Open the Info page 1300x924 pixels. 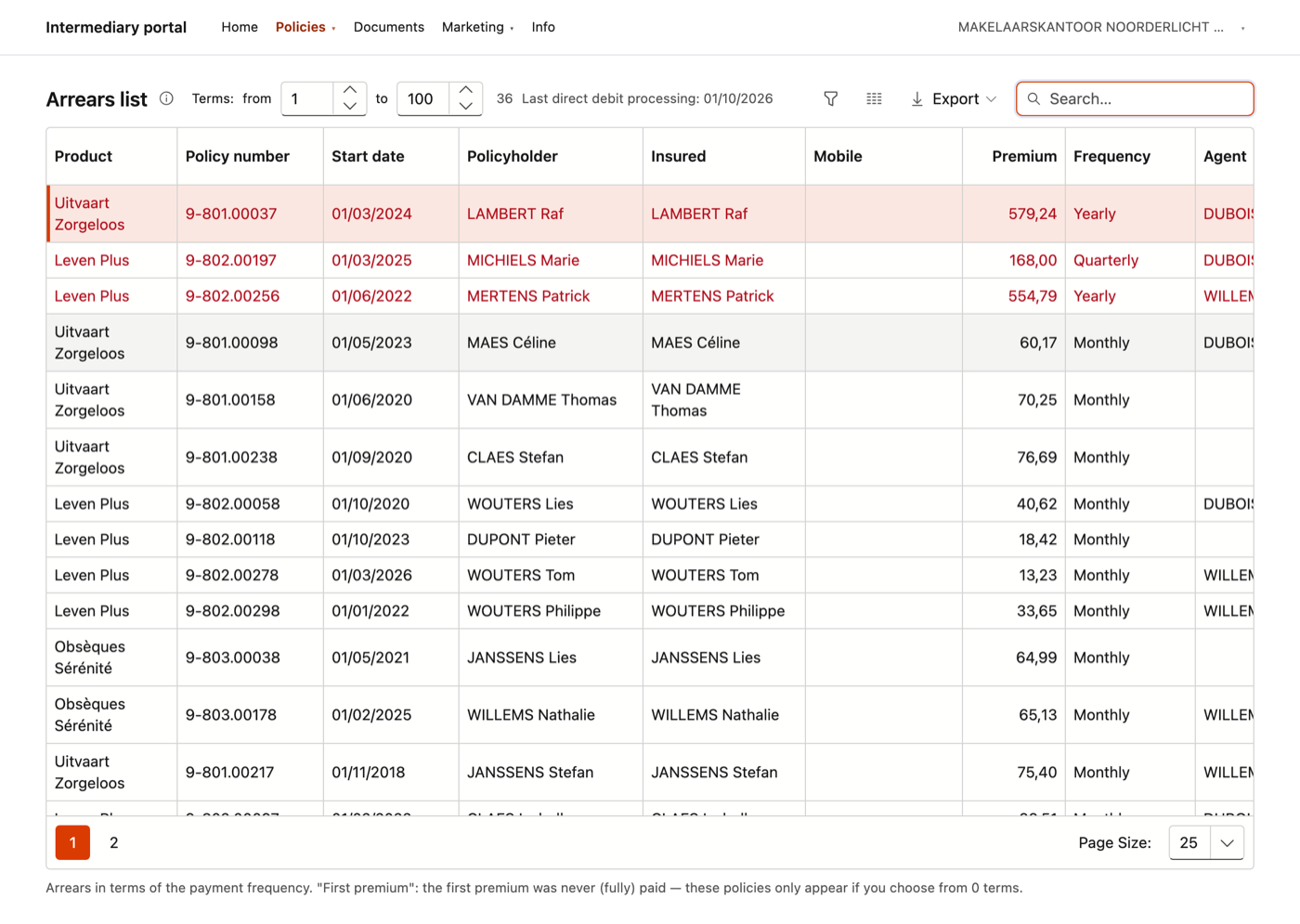pos(543,27)
